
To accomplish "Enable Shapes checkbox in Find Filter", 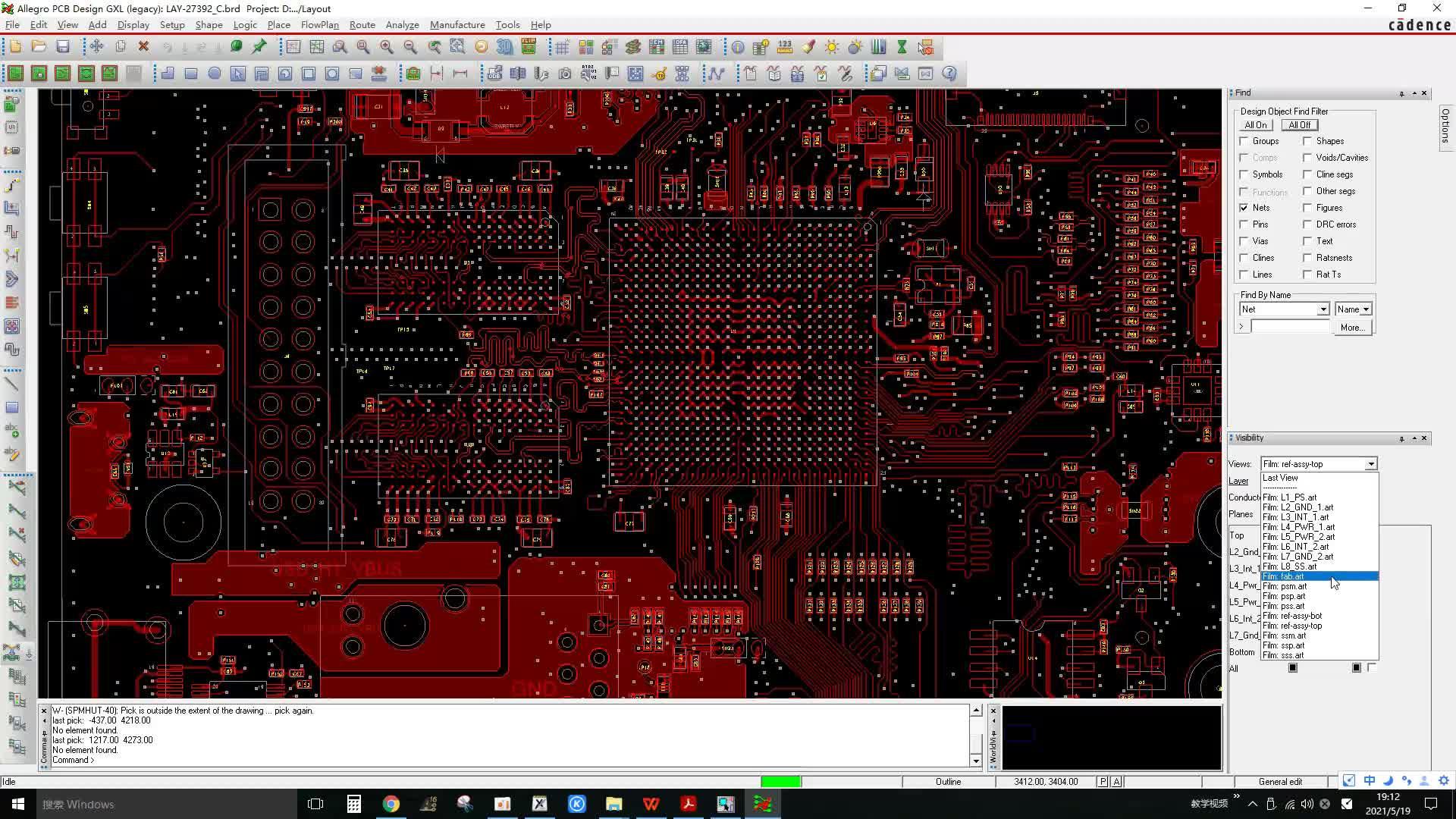I will coord(1306,141).
